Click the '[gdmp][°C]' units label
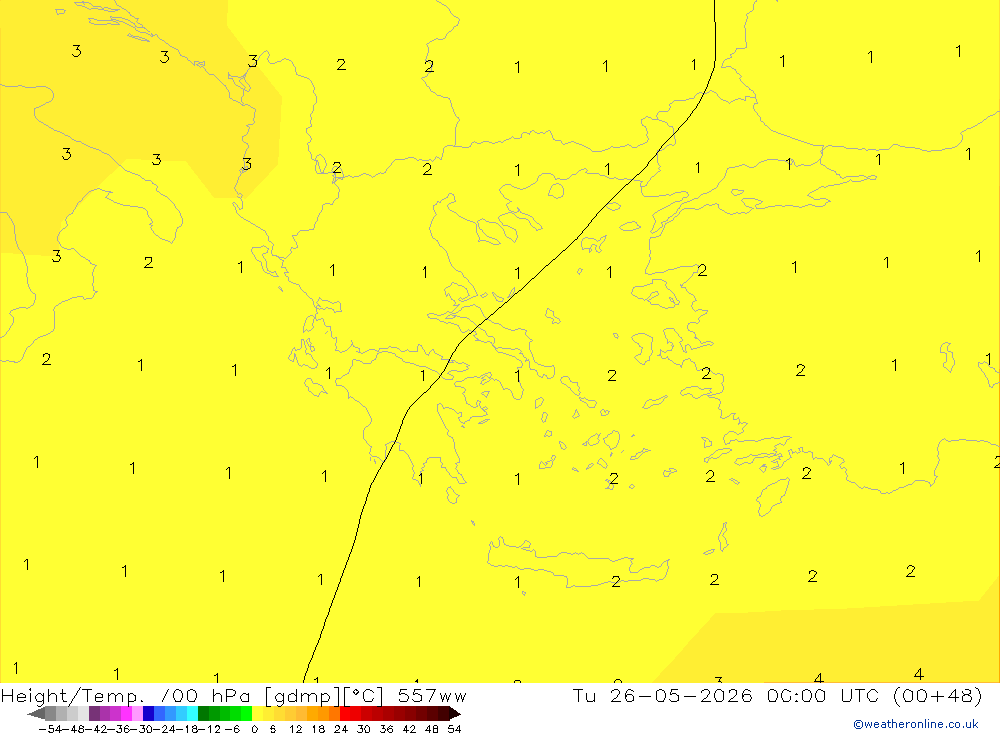Viewport: 1000px width, 733px height. [325, 696]
